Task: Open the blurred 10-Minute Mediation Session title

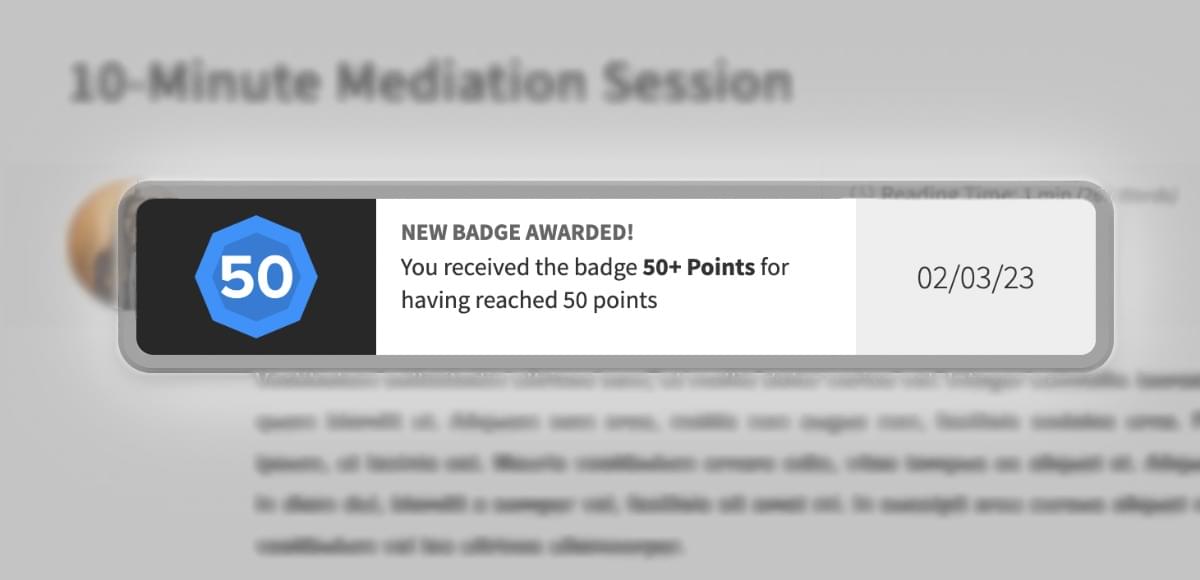Action: (431, 84)
